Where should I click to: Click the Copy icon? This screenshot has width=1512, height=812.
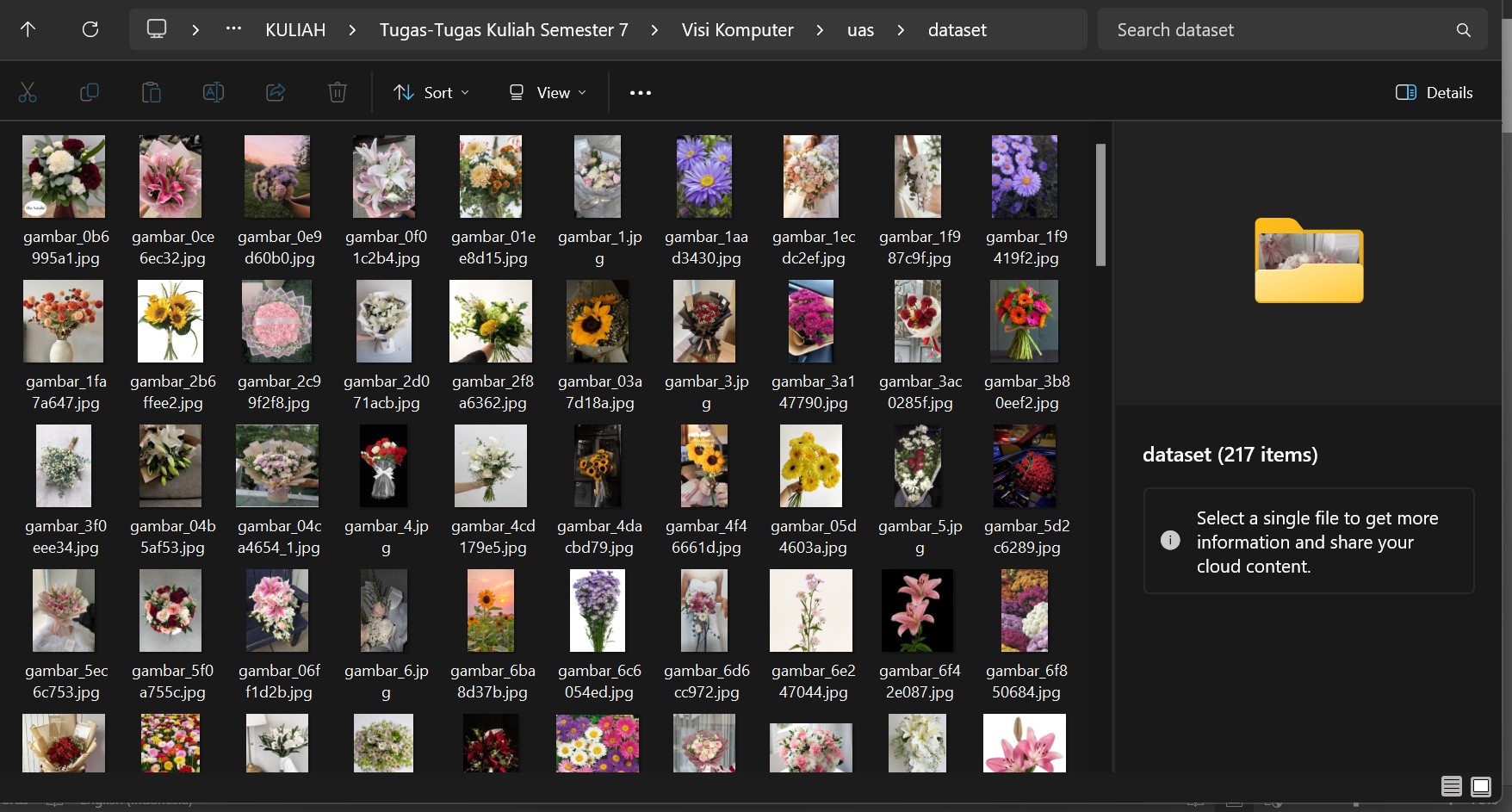point(90,92)
